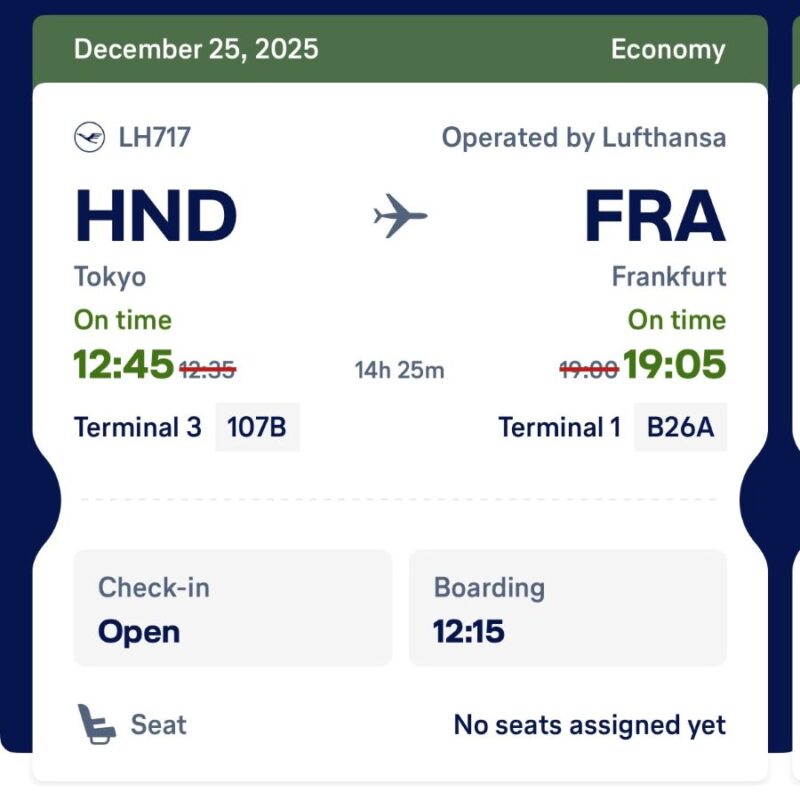This screenshot has height=800, width=800.
Task: Click the updated arrival time 19:05
Action: (675, 366)
